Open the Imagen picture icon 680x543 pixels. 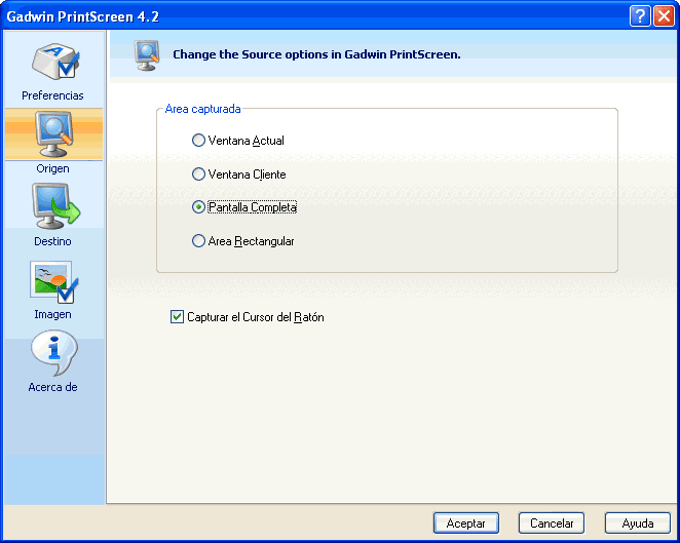point(54,282)
